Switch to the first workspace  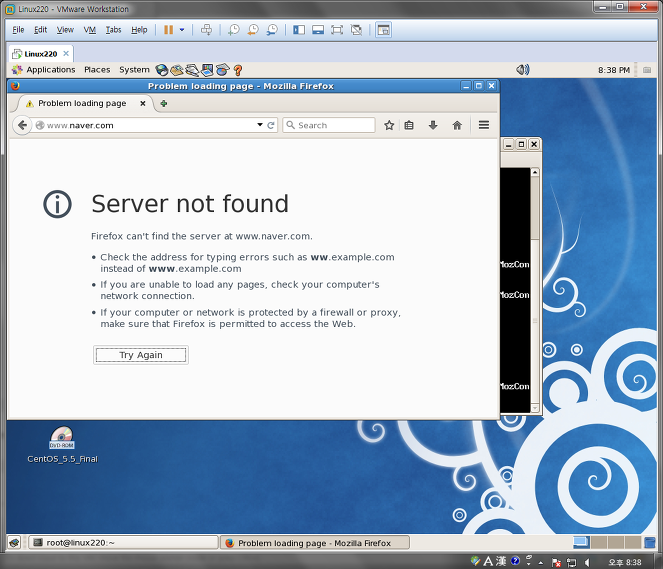(581, 542)
